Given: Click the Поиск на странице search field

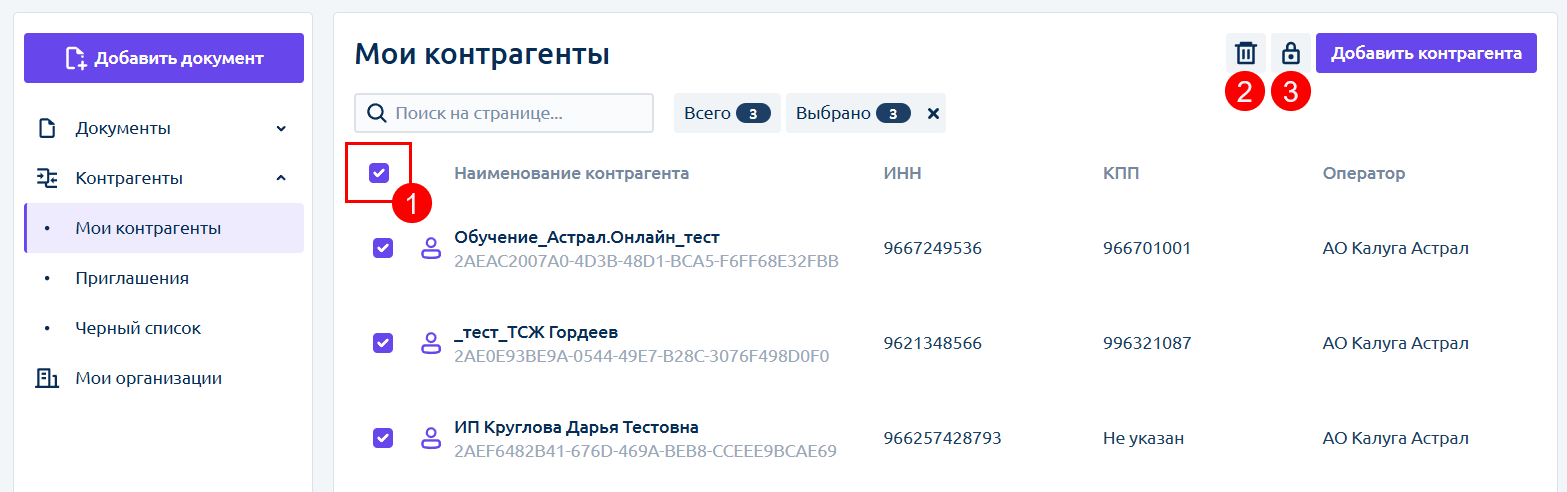Looking at the screenshot, I should click(x=504, y=113).
